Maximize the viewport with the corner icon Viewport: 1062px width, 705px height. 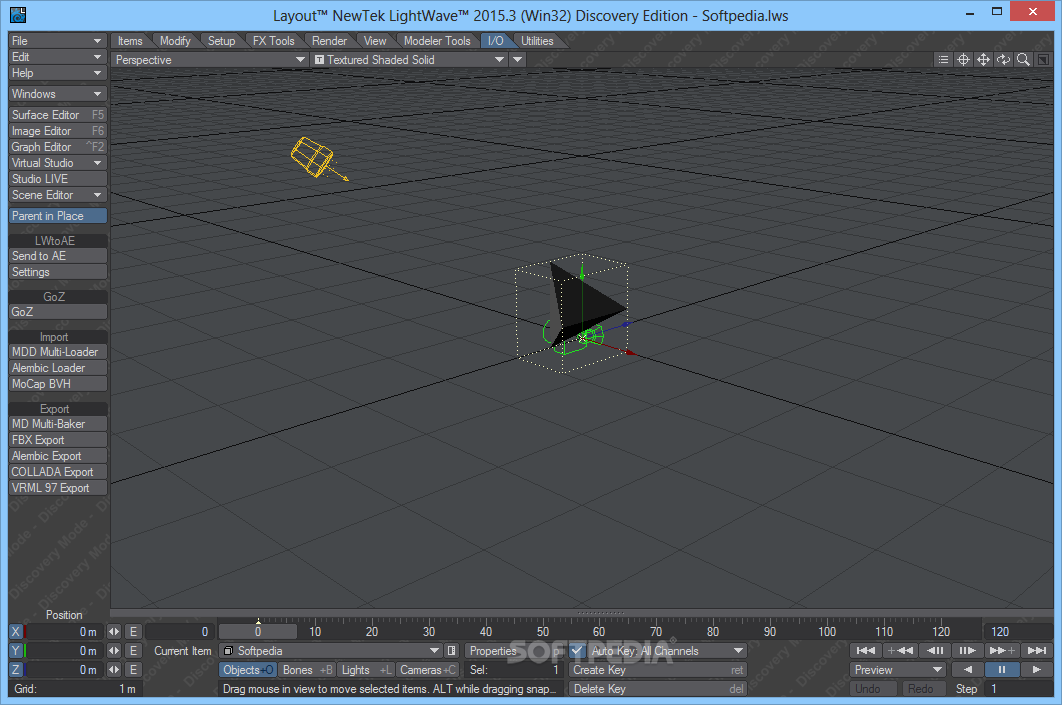(x=1043, y=60)
